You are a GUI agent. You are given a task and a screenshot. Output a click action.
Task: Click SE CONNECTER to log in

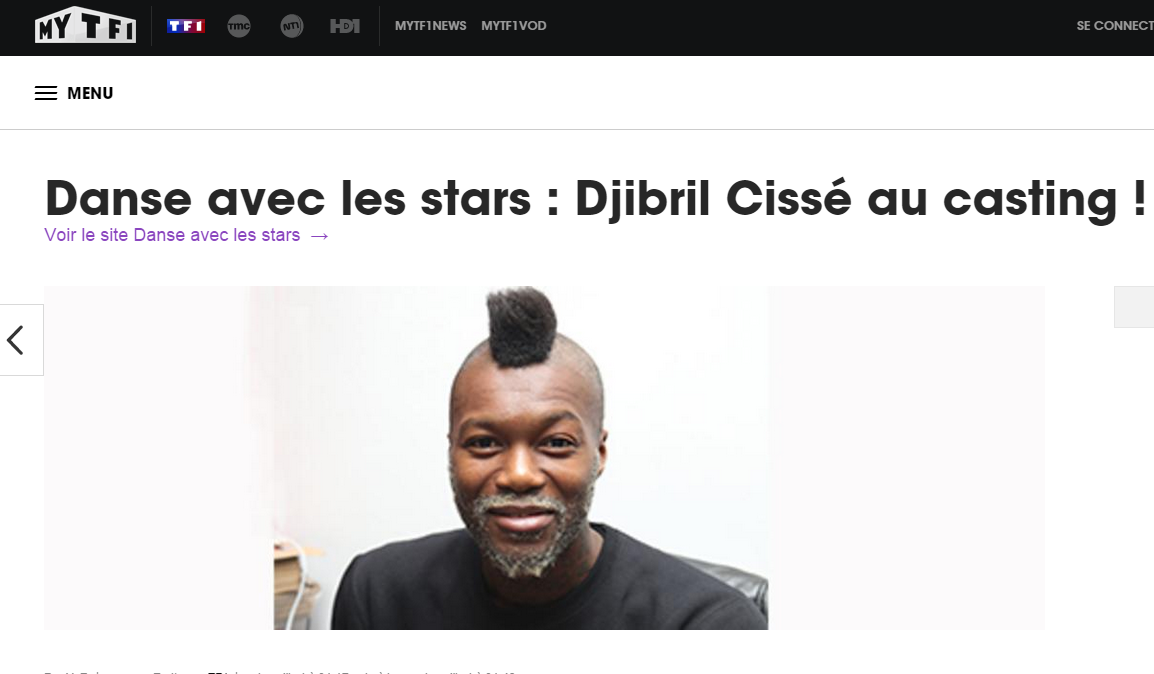(1114, 26)
